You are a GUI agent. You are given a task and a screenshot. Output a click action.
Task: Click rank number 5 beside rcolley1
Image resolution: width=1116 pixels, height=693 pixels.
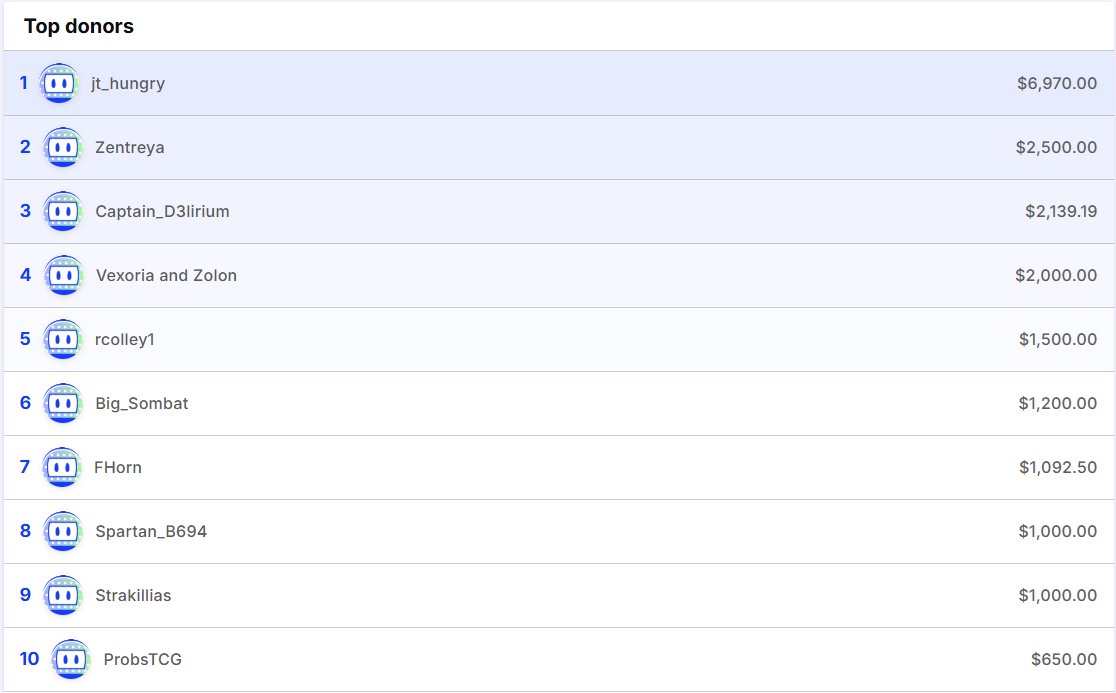(x=25, y=339)
